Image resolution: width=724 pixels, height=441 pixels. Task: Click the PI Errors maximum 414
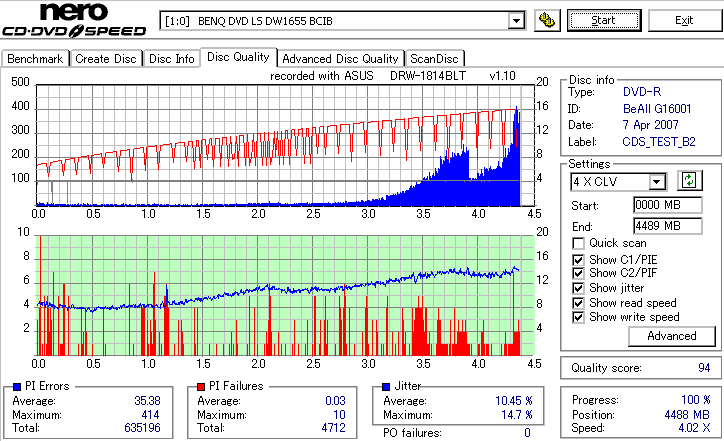click(150, 415)
